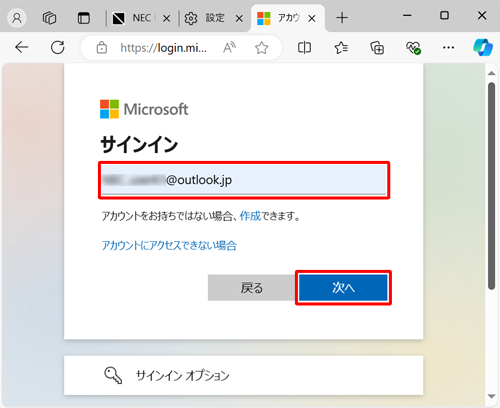500x408 pixels.
Task: Click the Microsoft logo
Action: [144, 109]
